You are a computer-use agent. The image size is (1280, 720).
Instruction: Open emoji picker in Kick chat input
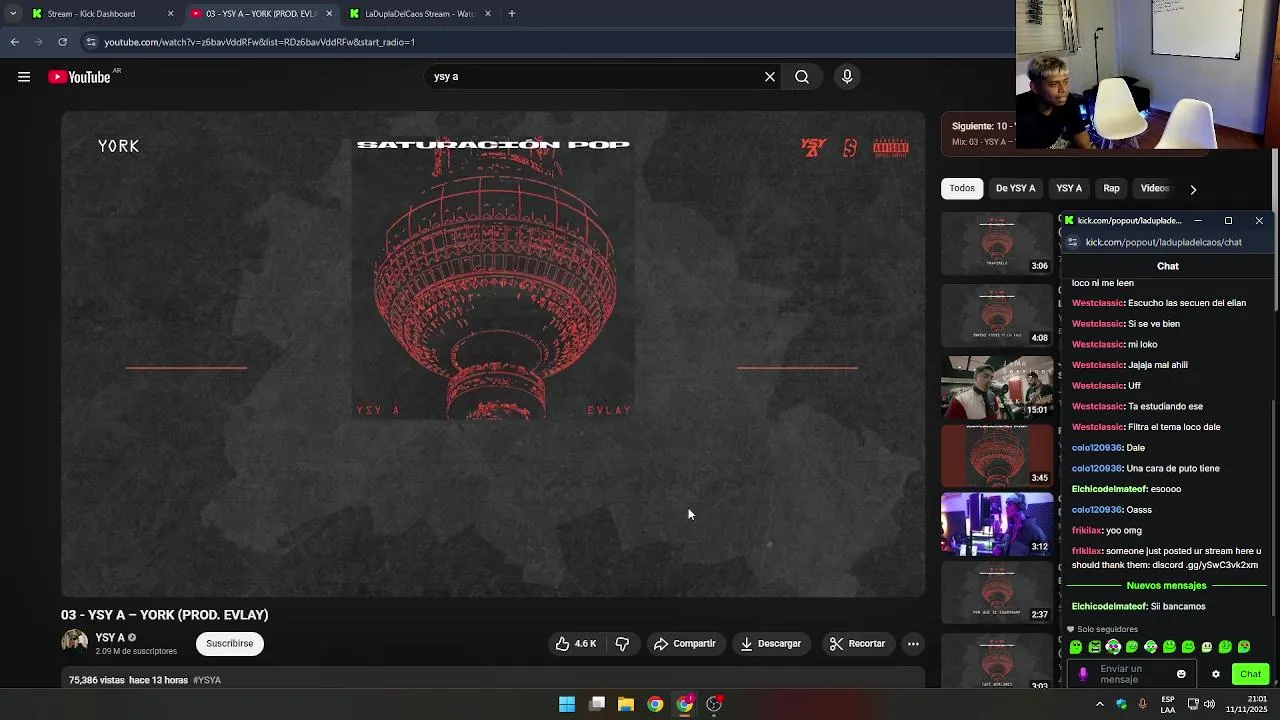pyautogui.click(x=1181, y=674)
